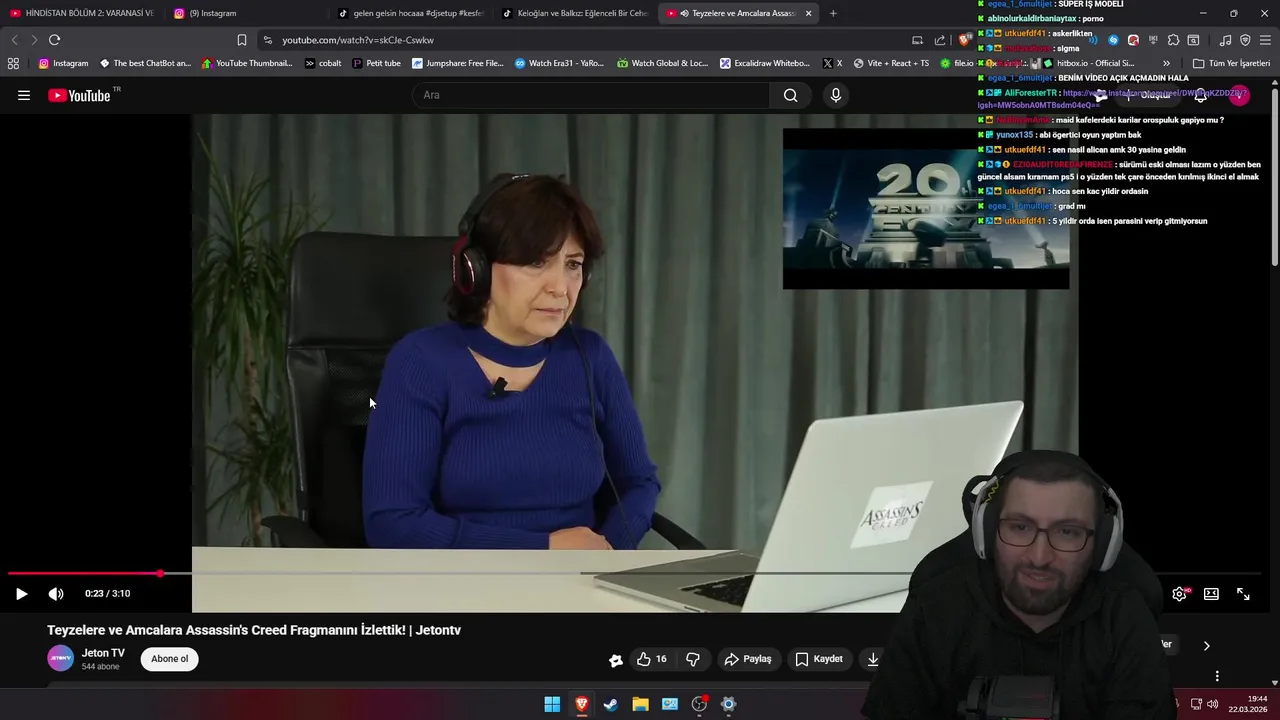Open the Jumpshare Free File bookmark
This screenshot has width=1280, height=720.
tap(458, 63)
